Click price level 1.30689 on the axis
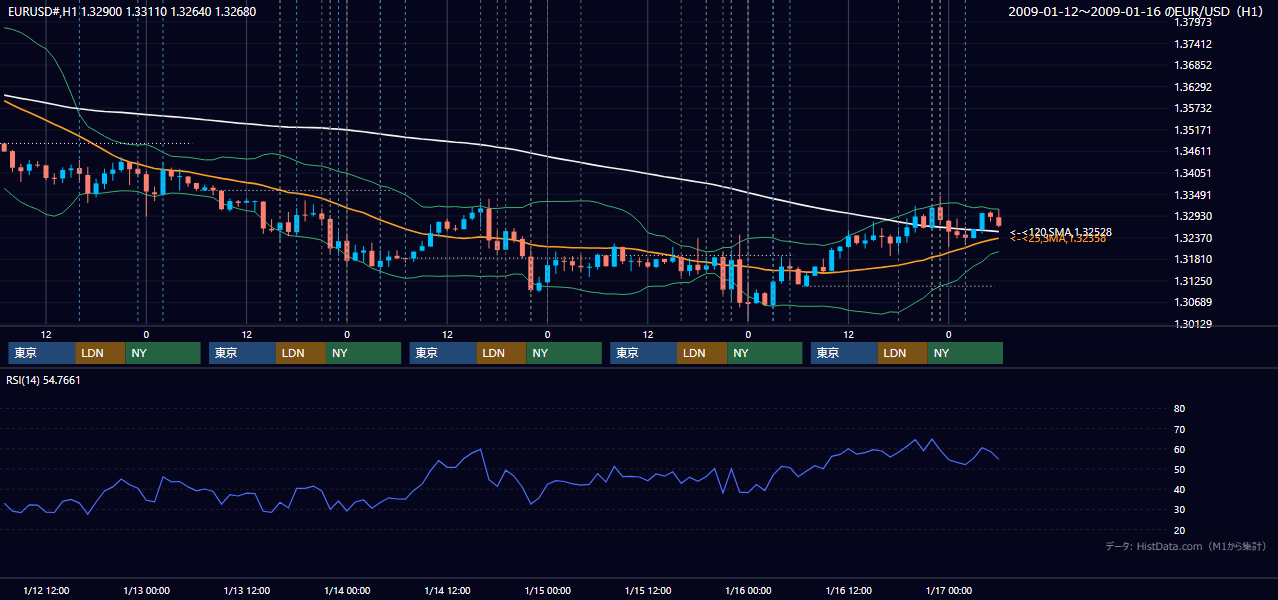Screen dimensions: 1278x600 (x=1193, y=302)
